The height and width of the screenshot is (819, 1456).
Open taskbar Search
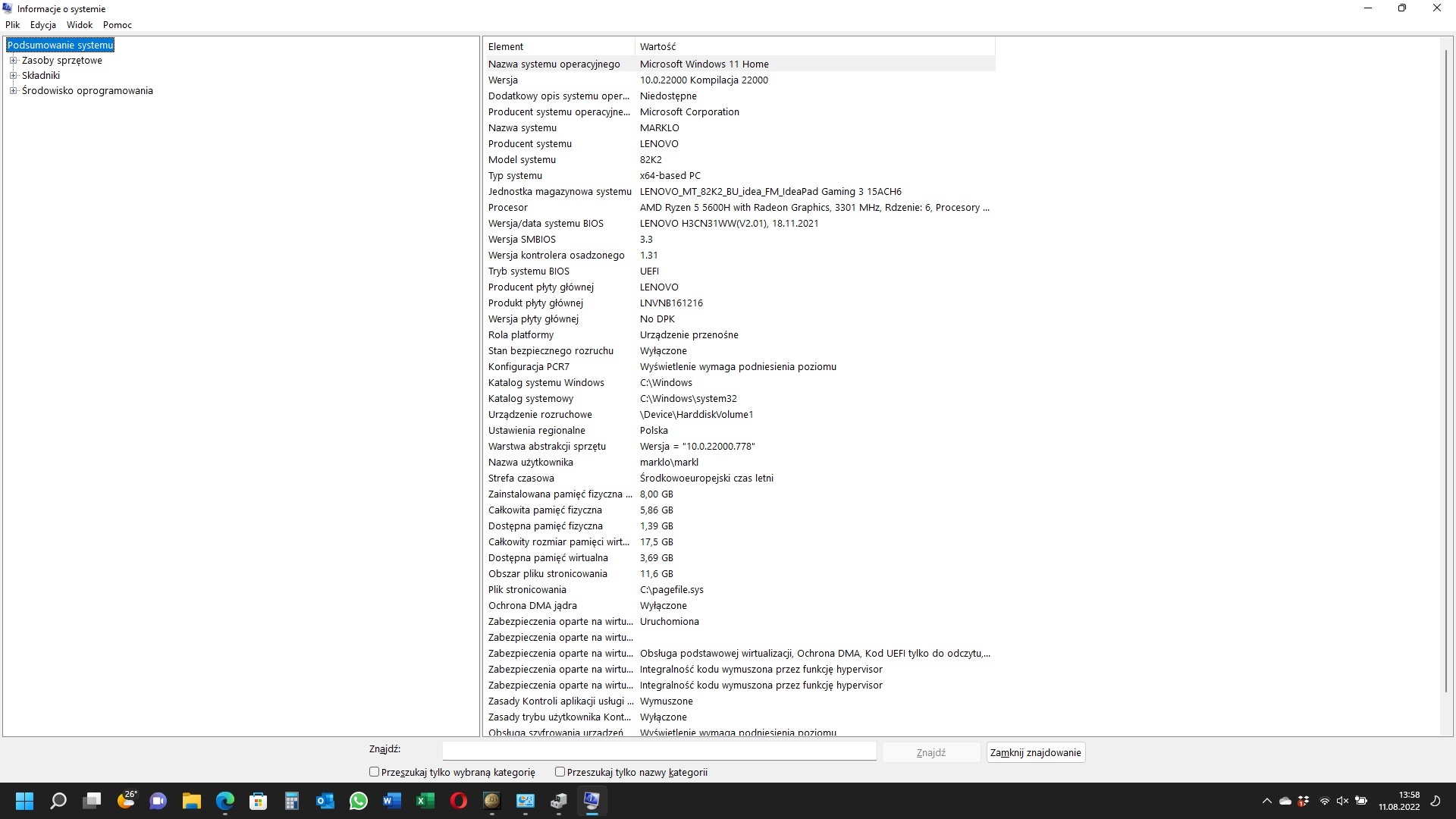(x=58, y=801)
